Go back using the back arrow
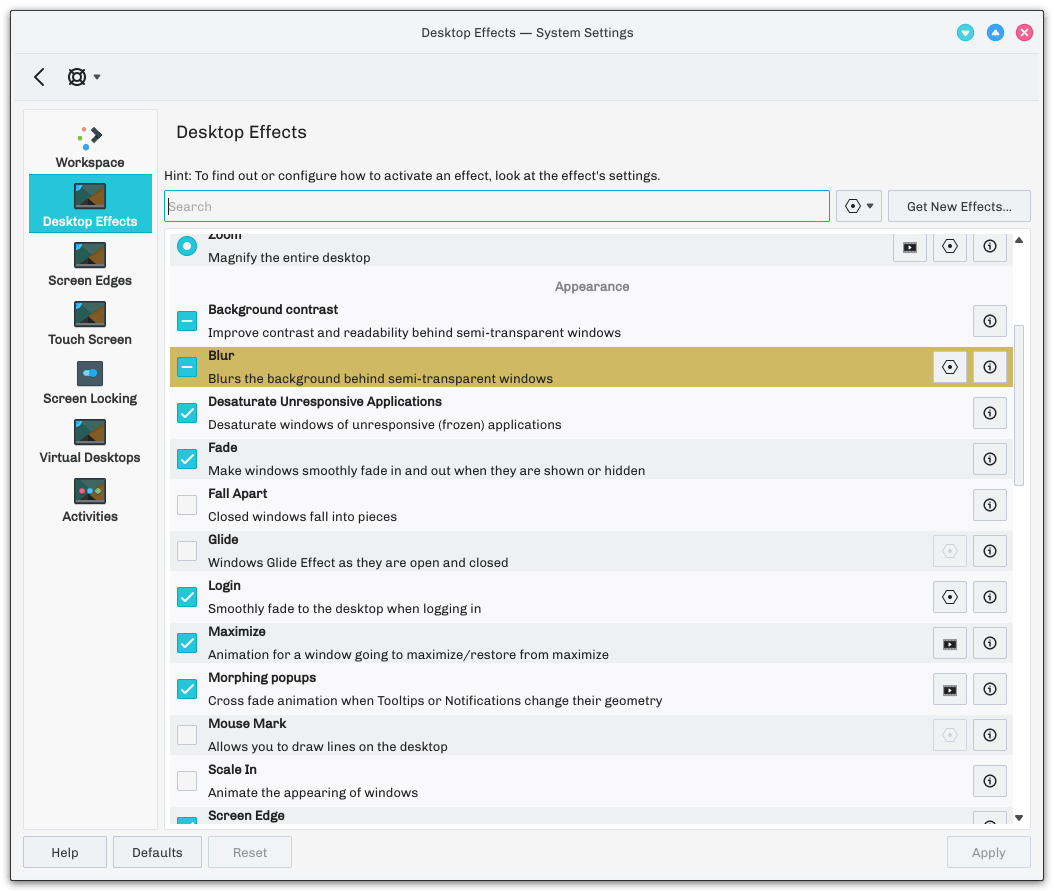 tap(39, 77)
